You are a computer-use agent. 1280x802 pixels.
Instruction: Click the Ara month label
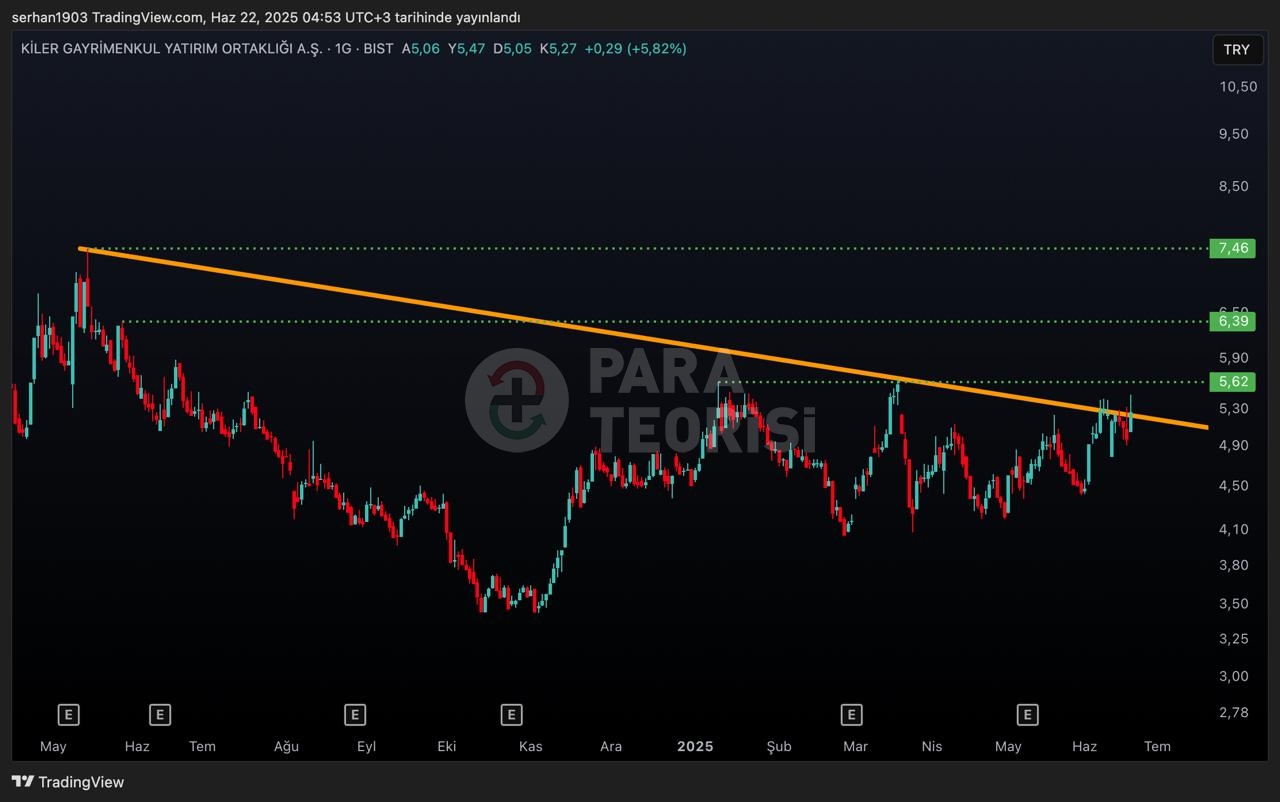[611, 746]
